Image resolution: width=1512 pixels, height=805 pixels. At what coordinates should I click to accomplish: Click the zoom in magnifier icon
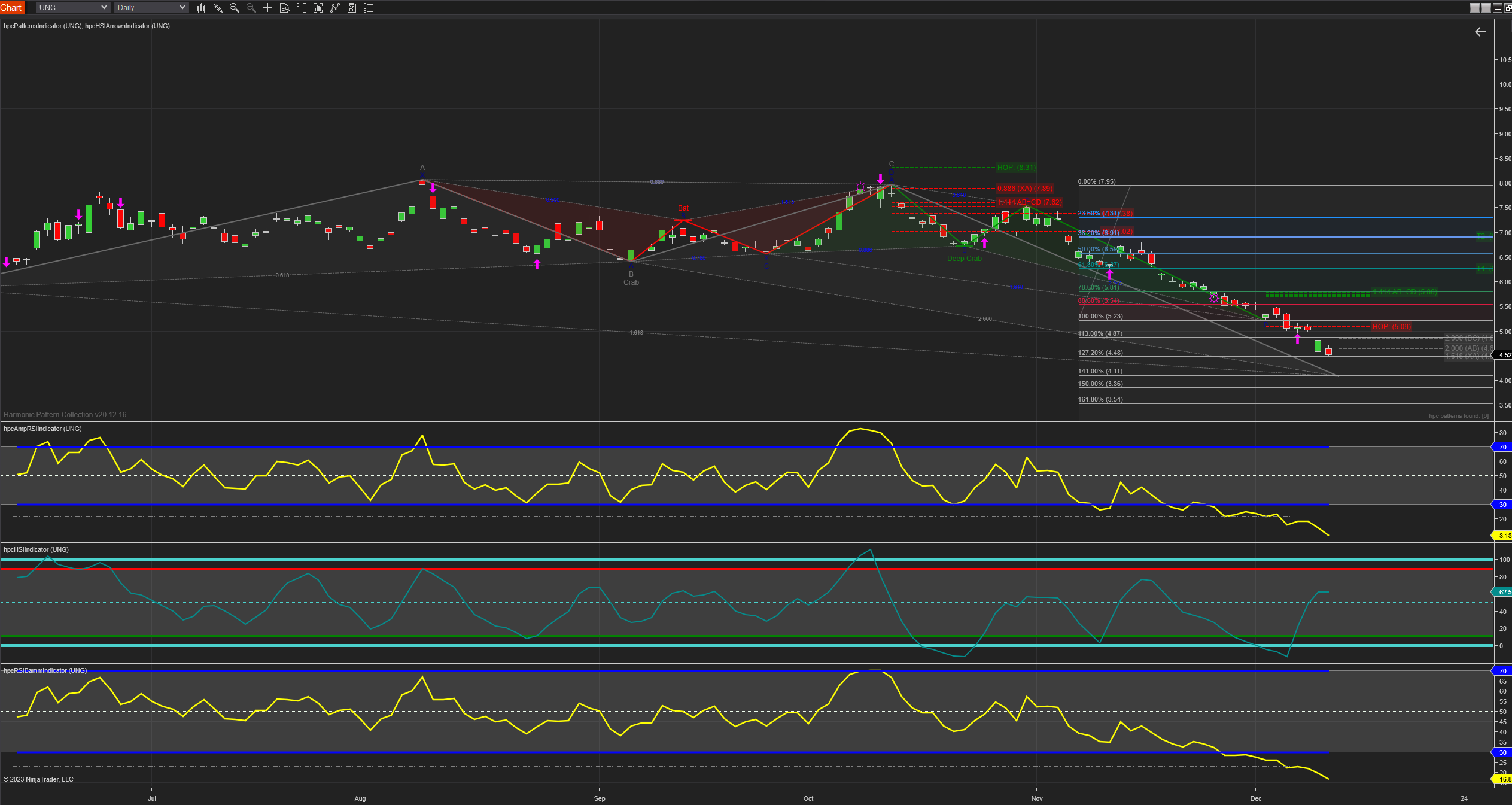pyautogui.click(x=235, y=8)
